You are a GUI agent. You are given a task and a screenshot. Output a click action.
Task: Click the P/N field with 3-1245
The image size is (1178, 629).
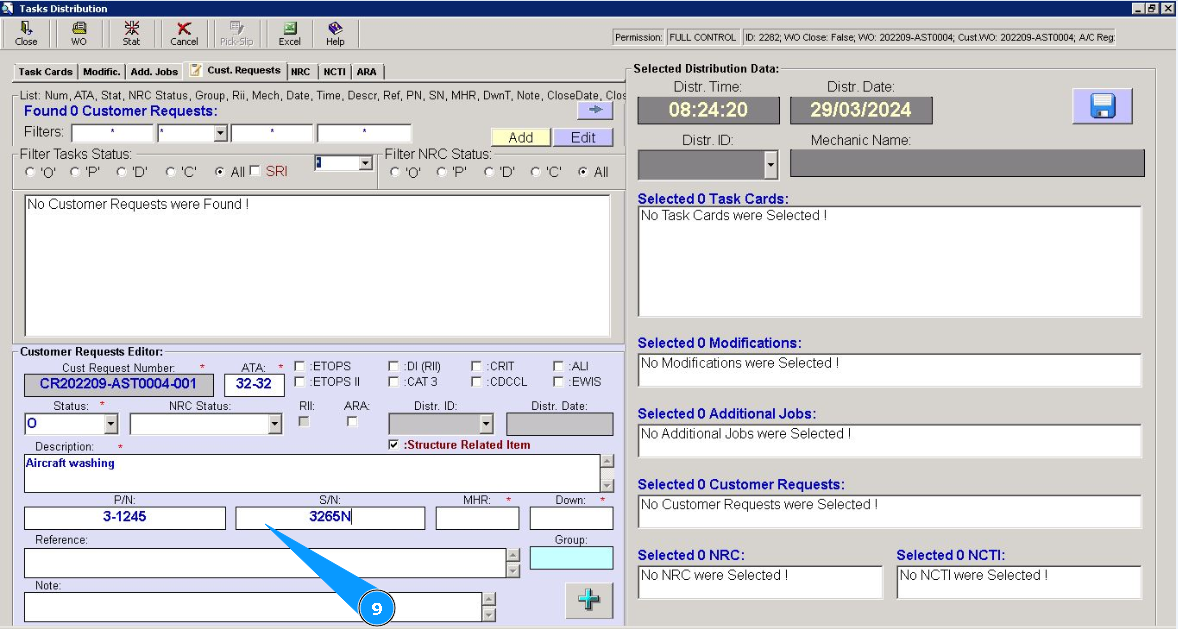(x=125, y=518)
